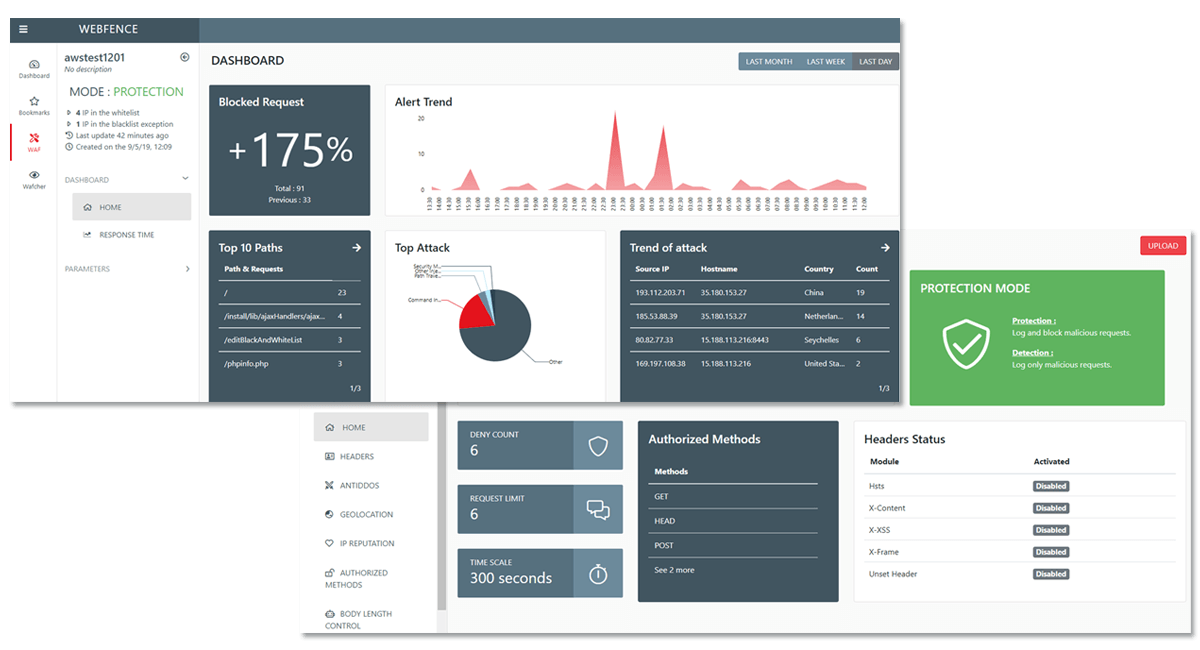The height and width of the screenshot is (650, 1200).
Task: Click See 2 more in Authorized Methods
Action: pyautogui.click(x=674, y=570)
